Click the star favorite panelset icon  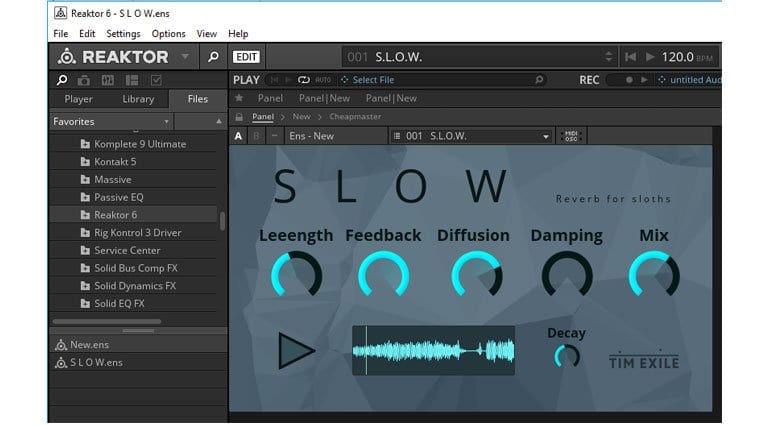(x=239, y=98)
